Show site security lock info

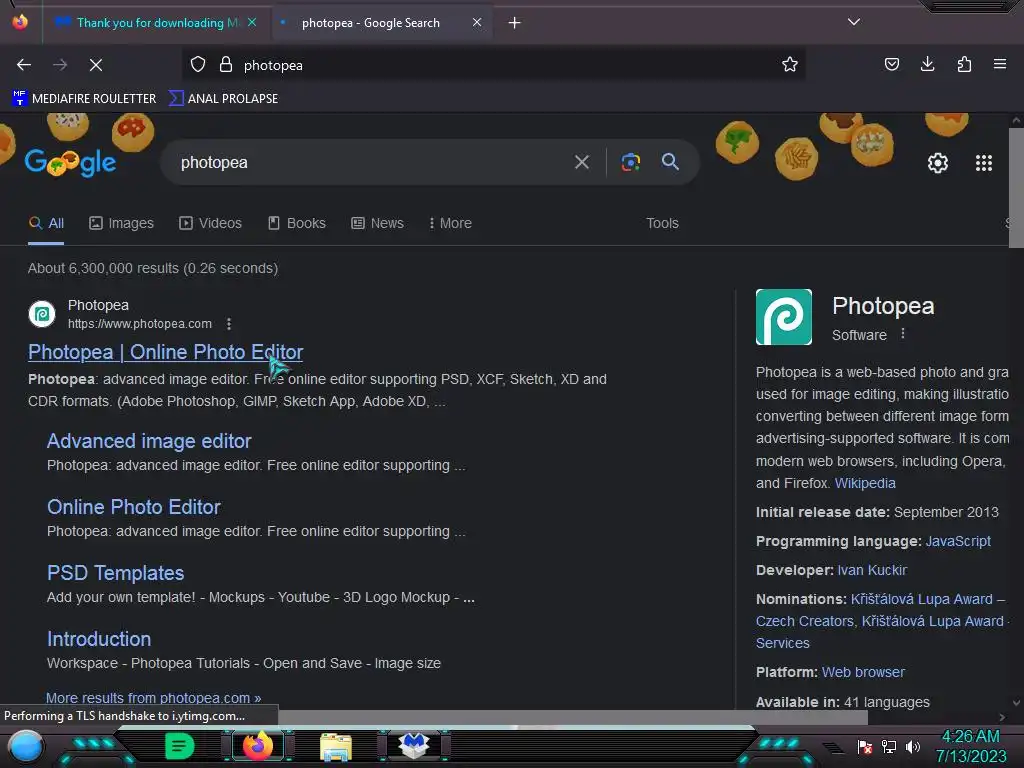click(x=226, y=65)
